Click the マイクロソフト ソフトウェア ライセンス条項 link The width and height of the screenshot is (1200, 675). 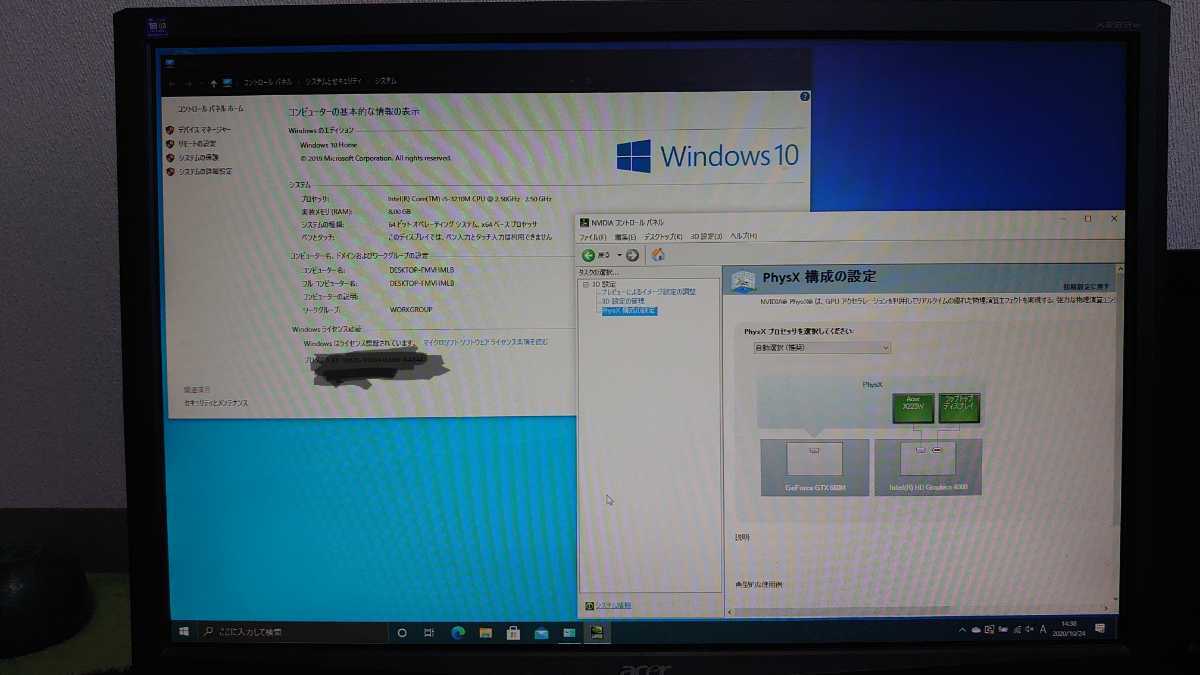485,342
